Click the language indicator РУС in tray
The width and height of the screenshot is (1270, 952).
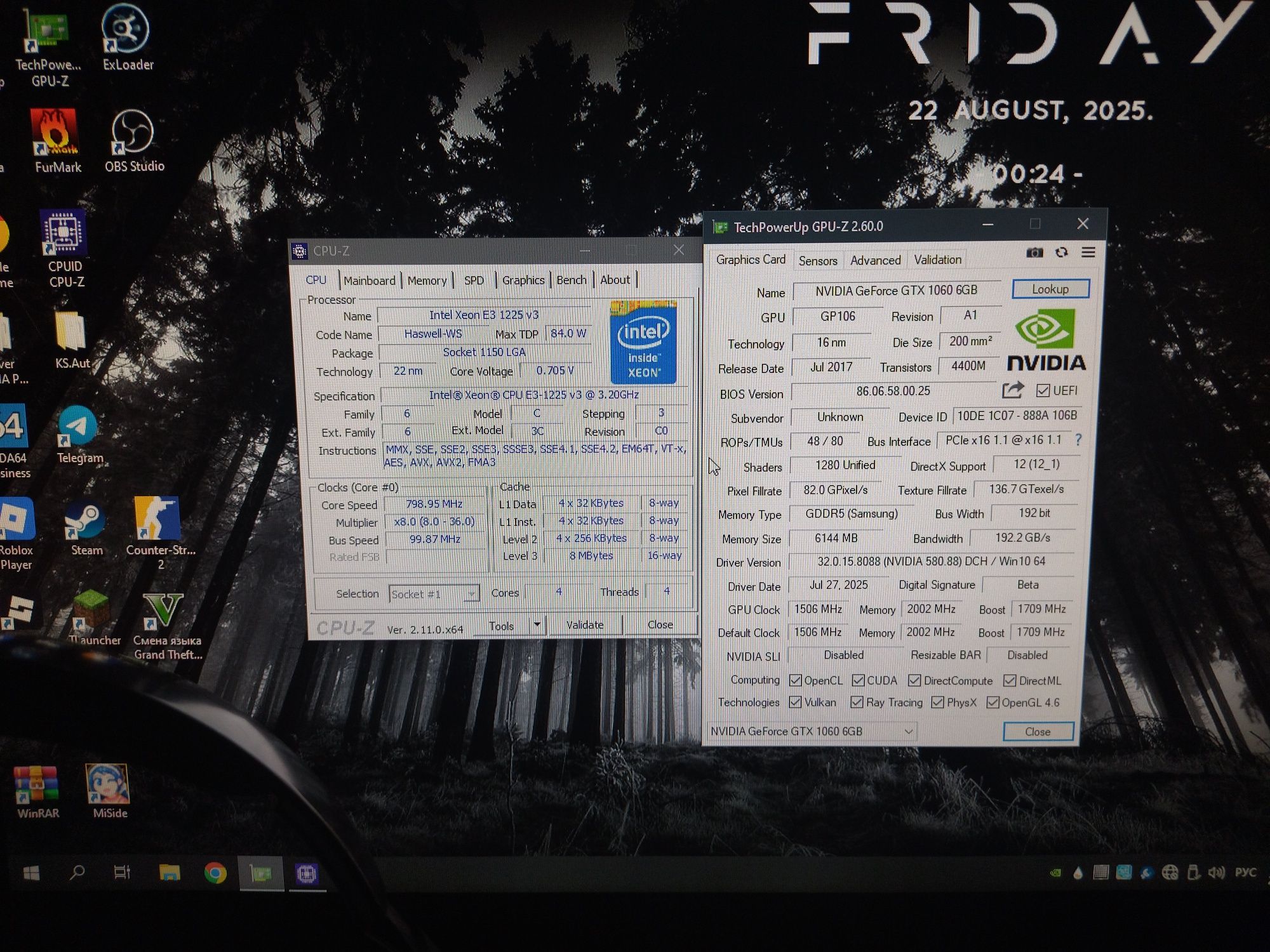click(x=1245, y=872)
